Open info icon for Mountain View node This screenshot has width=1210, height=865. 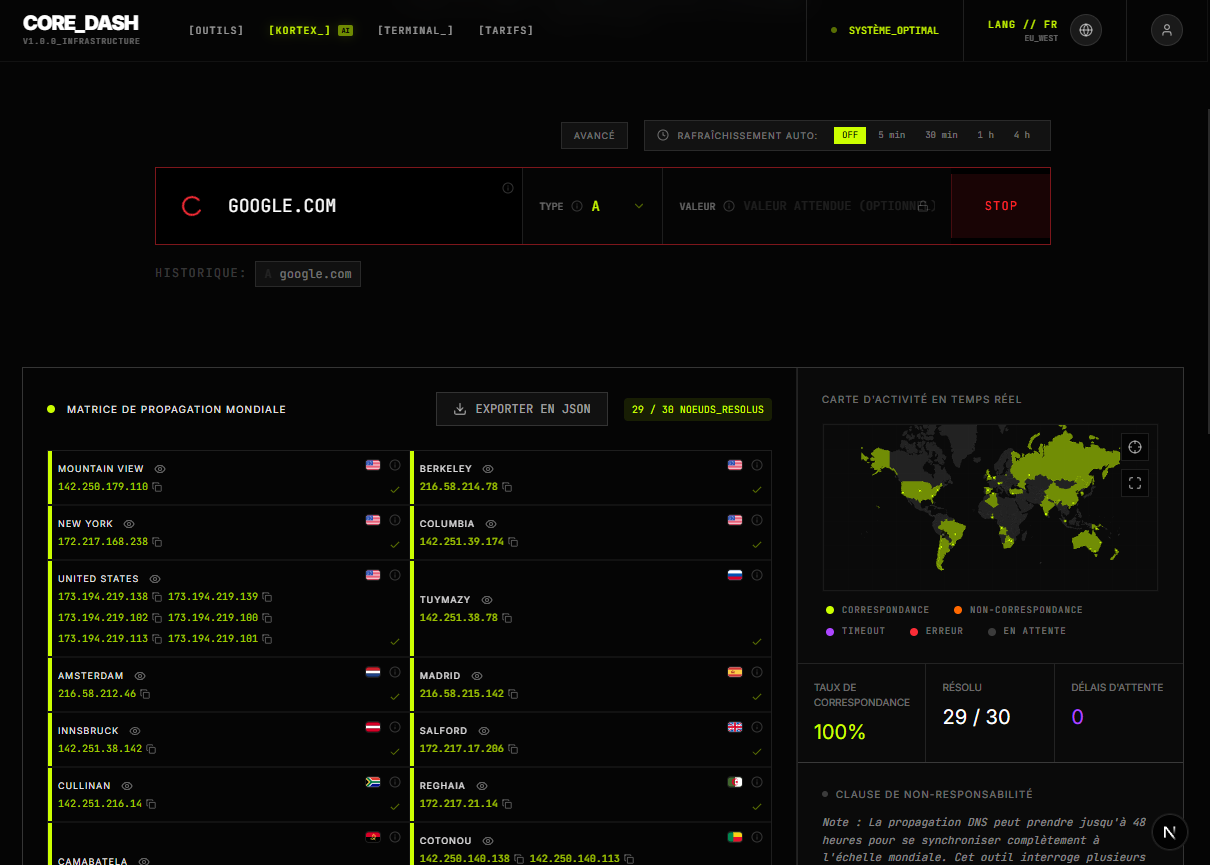[x=395, y=465]
